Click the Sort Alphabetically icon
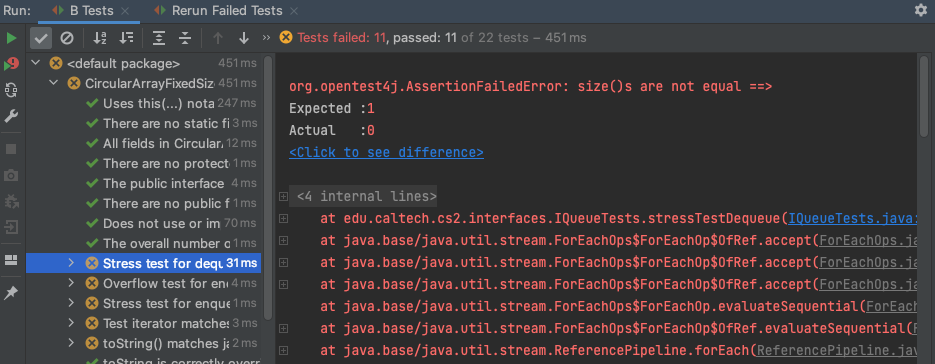This screenshot has height=364, width=935. click(100, 38)
